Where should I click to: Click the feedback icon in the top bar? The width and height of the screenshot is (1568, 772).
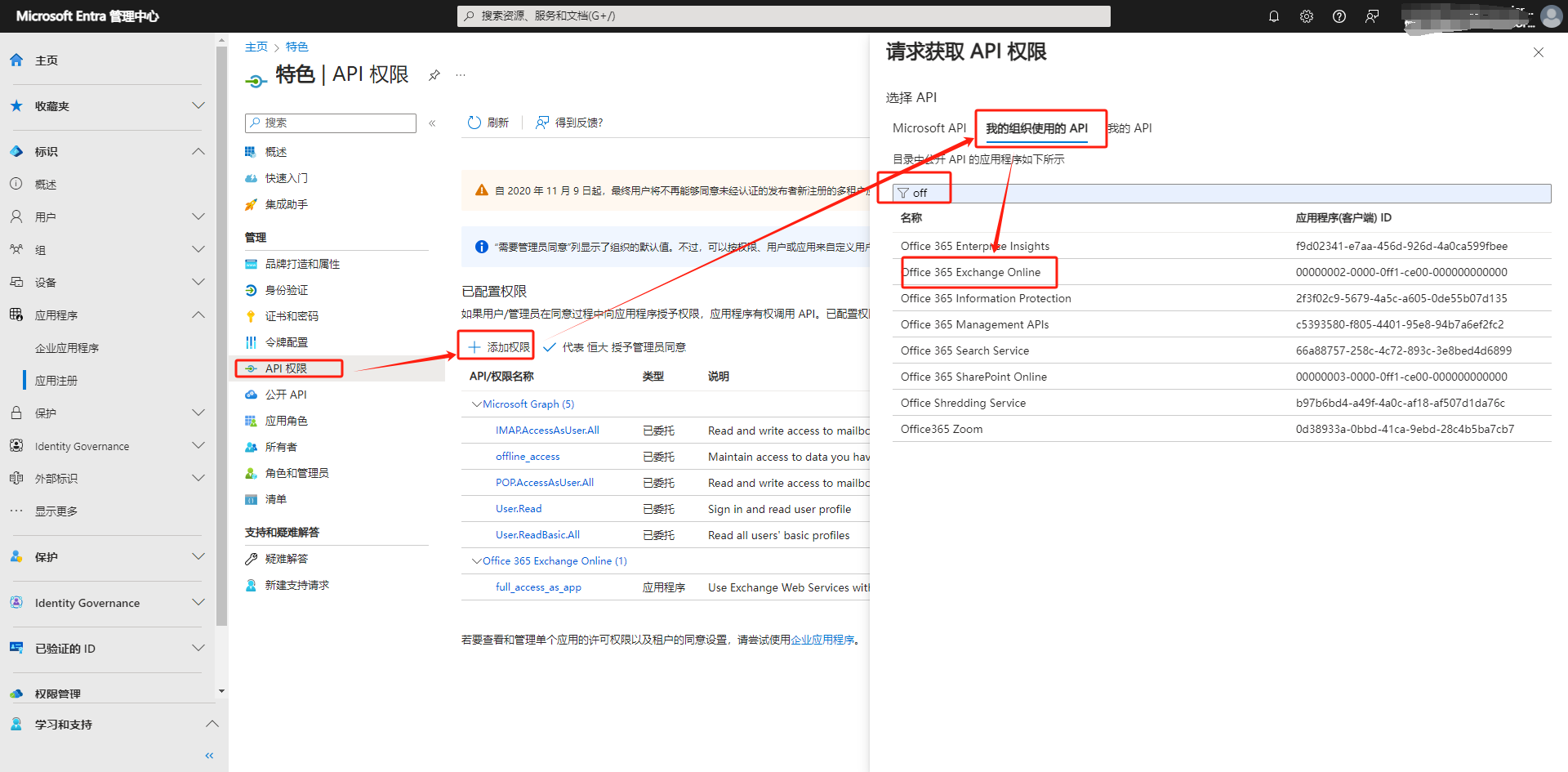click(x=1371, y=16)
